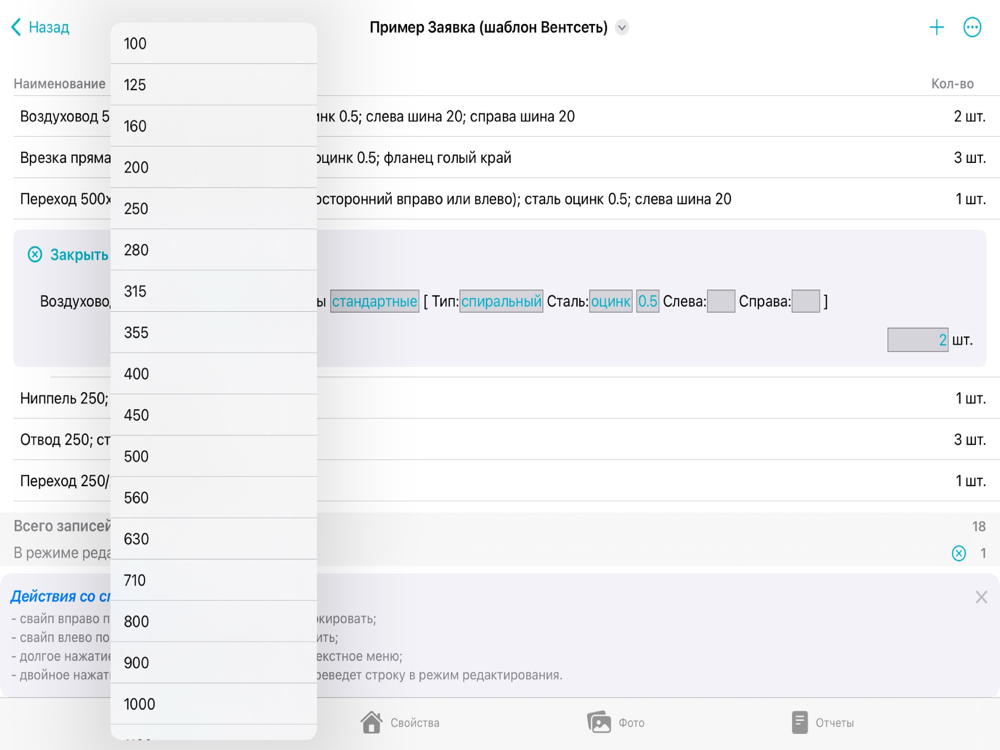
Task: Select the 500 option
Action: point(214,457)
